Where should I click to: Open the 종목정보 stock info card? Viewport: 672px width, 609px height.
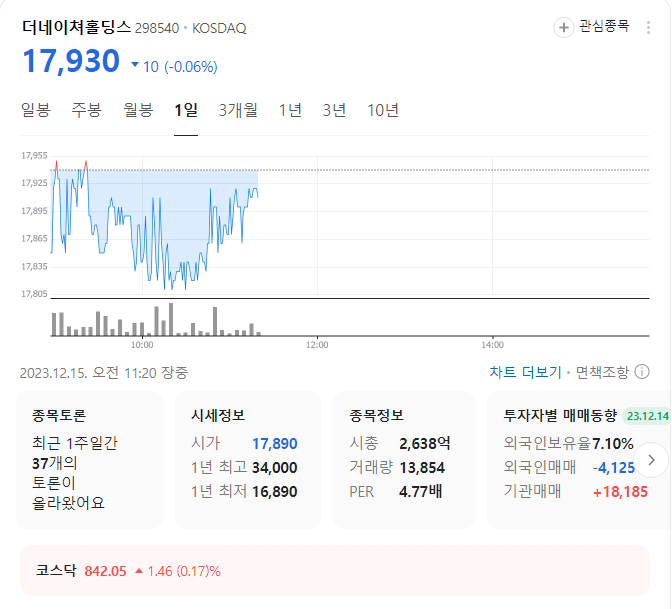[404, 459]
